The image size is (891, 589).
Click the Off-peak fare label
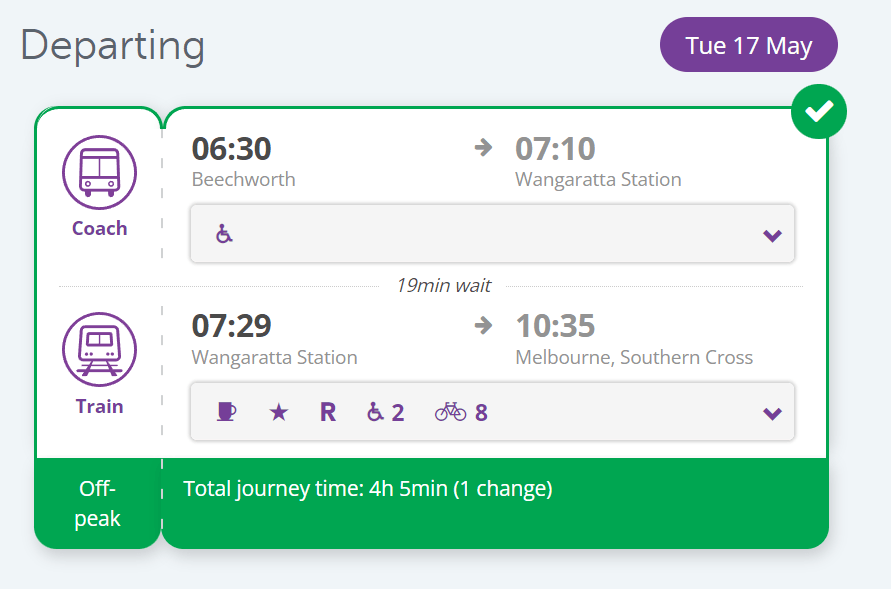(x=98, y=503)
